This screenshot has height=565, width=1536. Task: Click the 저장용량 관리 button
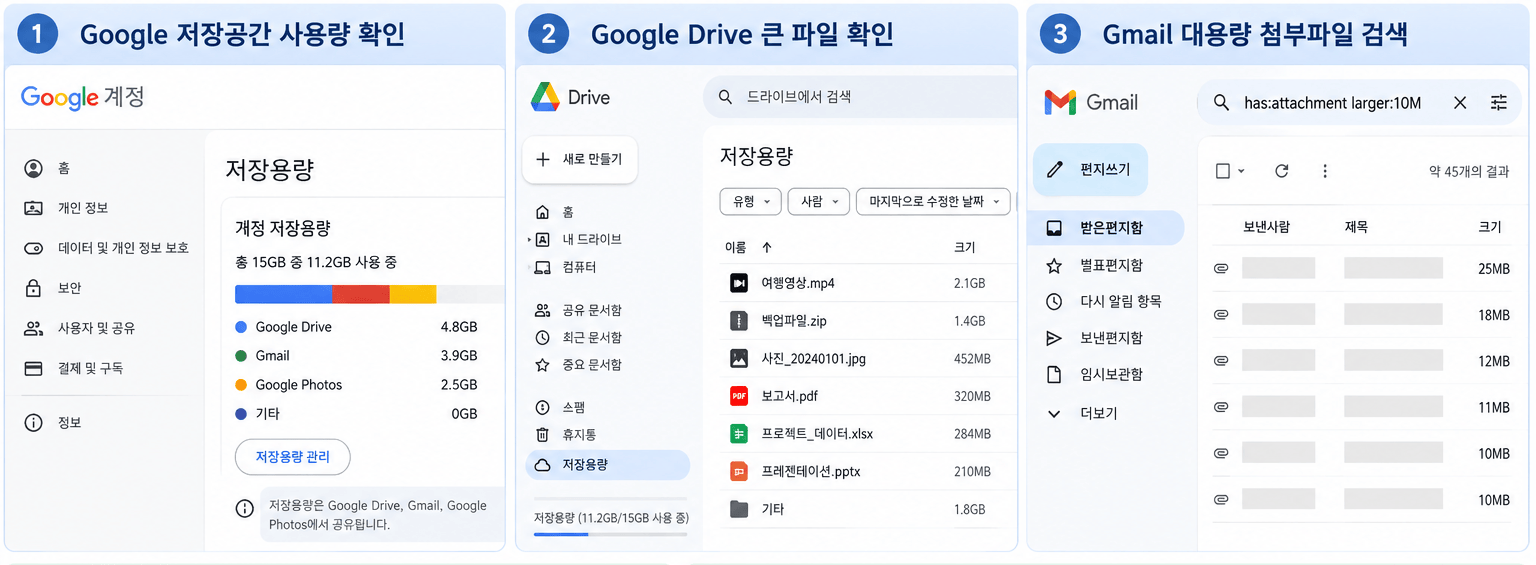(292, 457)
